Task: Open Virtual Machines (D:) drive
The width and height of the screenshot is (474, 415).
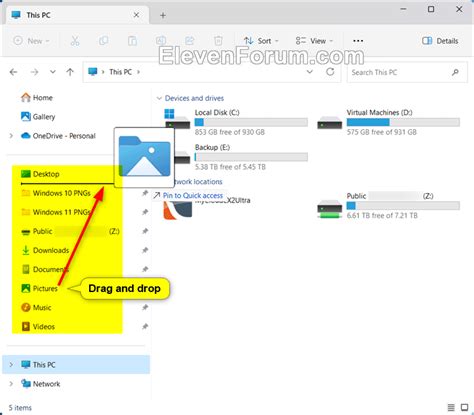Action: click(388, 122)
